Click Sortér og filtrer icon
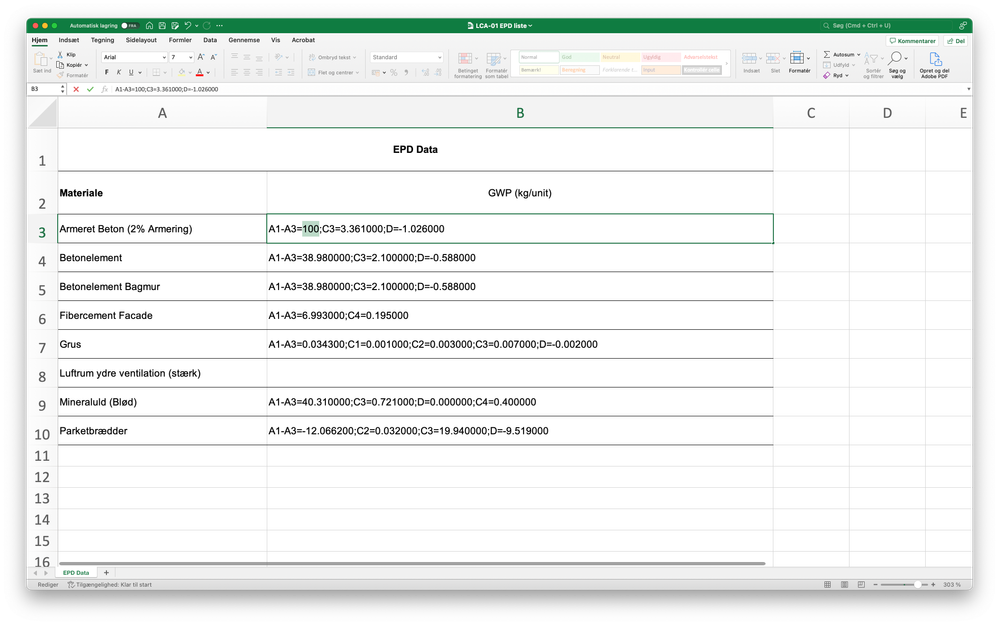999x625 pixels. coord(870,59)
